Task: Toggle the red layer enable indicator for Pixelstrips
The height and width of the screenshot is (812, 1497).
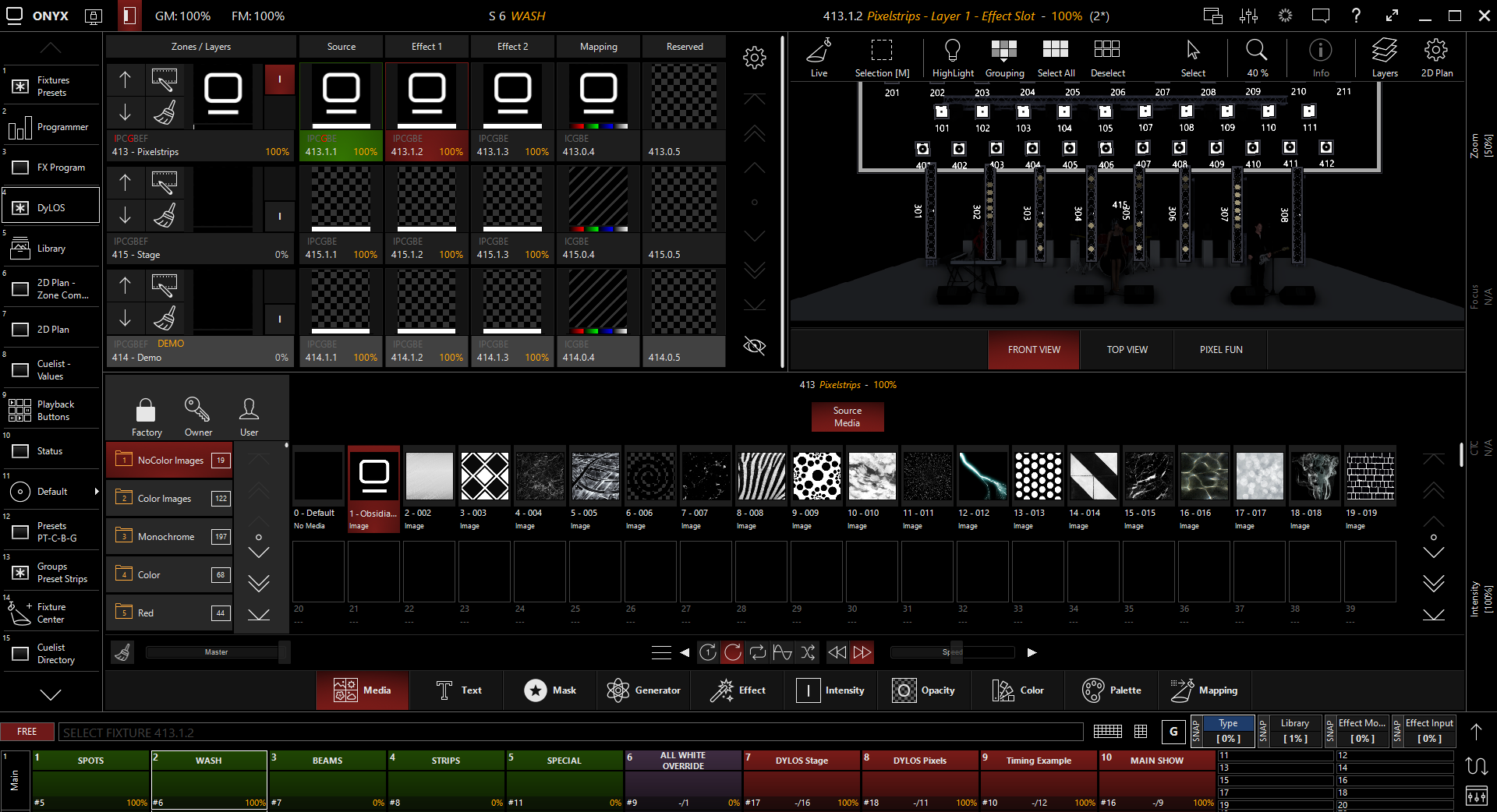Action: [280, 79]
